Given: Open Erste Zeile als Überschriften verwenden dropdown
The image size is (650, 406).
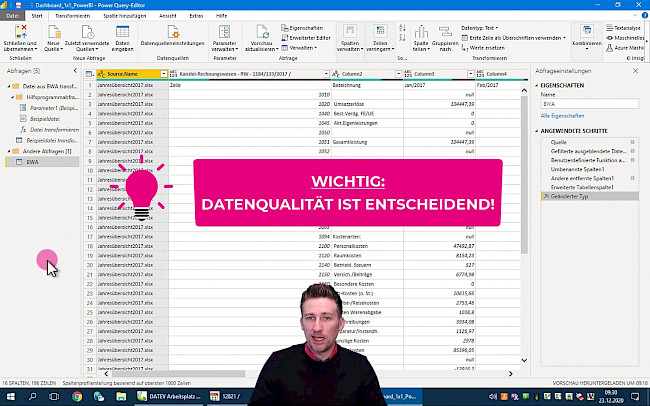Looking at the screenshot, I should [514, 38].
